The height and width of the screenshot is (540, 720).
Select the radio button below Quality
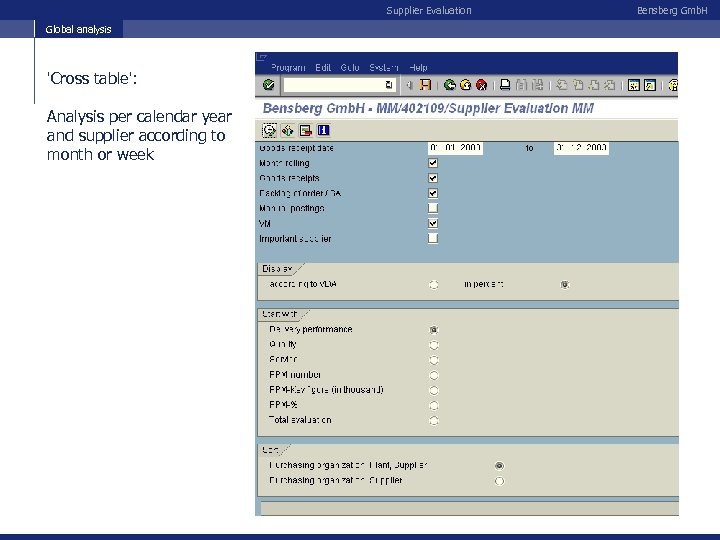coord(433,360)
